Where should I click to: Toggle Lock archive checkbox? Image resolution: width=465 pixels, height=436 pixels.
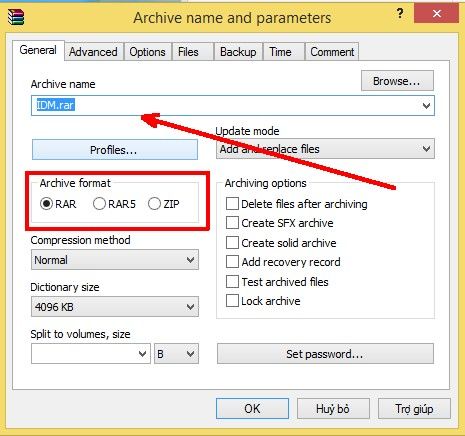coord(232,301)
